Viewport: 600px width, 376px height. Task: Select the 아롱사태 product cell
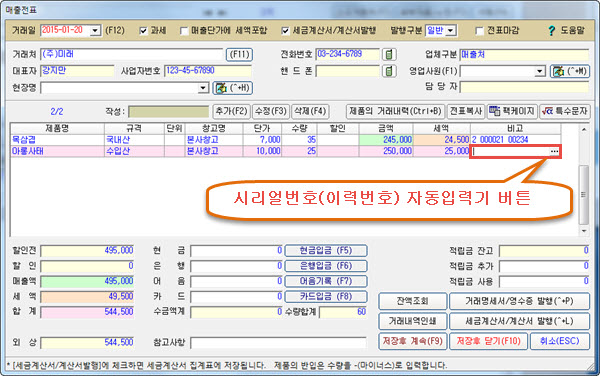57,151
